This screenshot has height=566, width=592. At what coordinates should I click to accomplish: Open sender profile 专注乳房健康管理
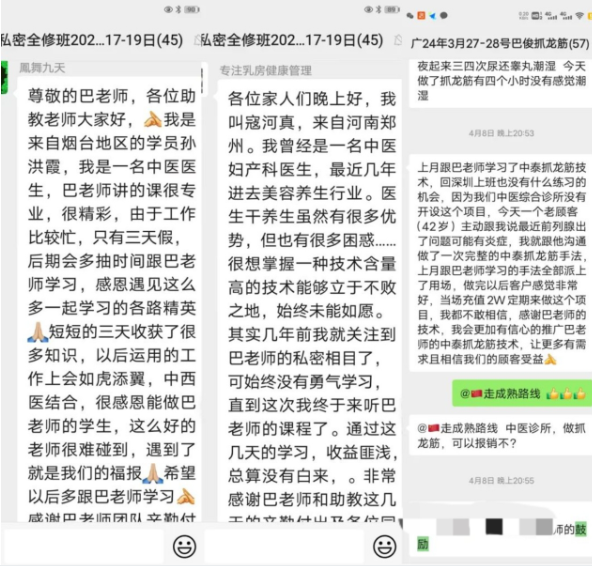coord(265,70)
